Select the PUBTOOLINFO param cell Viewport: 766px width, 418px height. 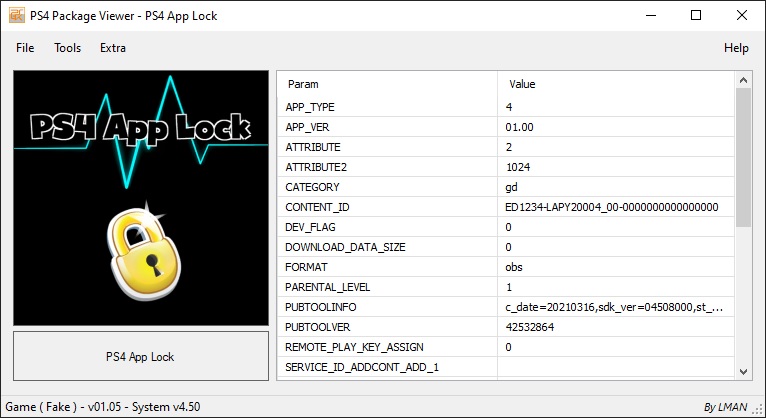[387, 307]
